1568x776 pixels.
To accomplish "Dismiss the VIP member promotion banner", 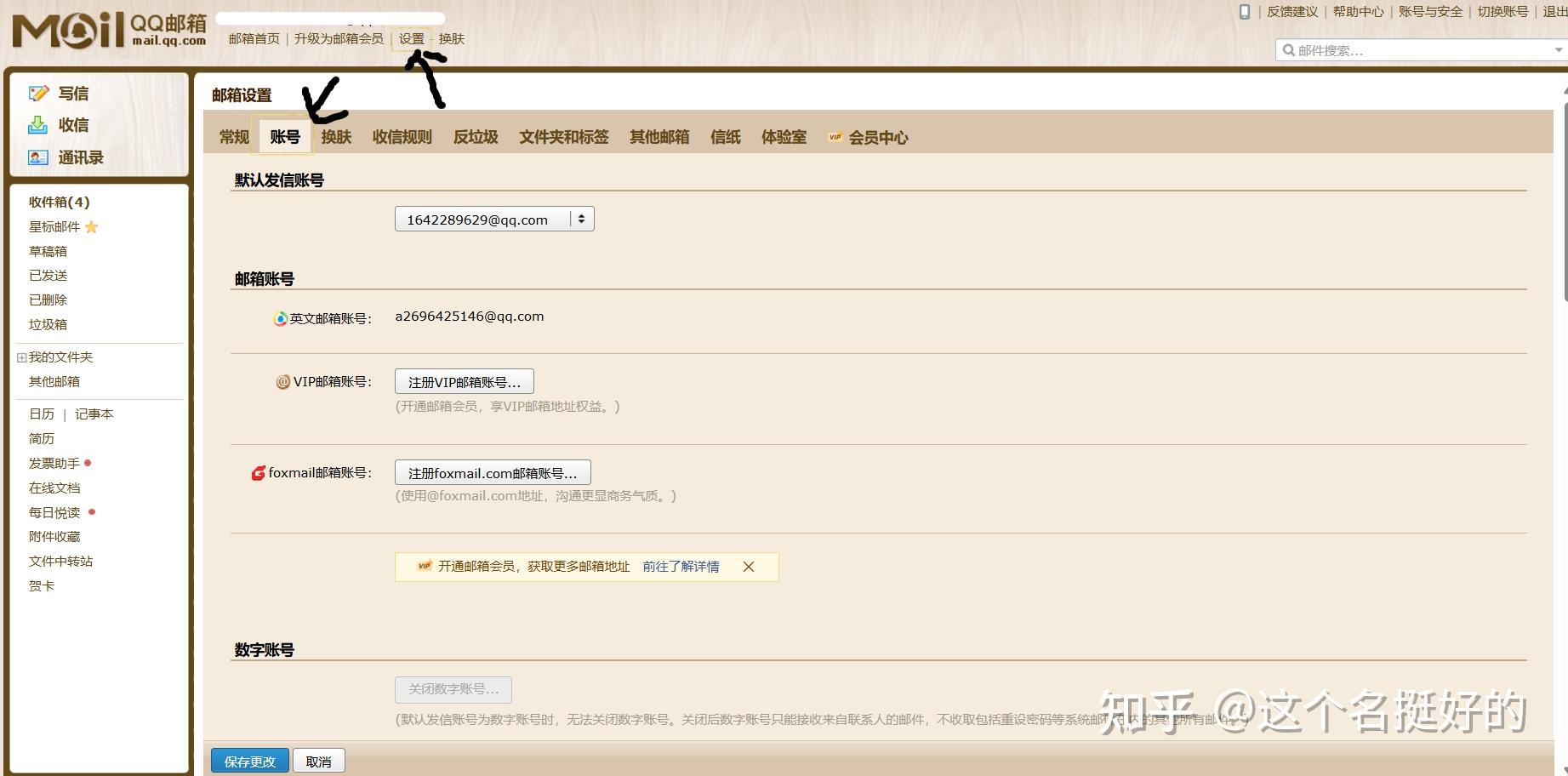I will click(749, 566).
